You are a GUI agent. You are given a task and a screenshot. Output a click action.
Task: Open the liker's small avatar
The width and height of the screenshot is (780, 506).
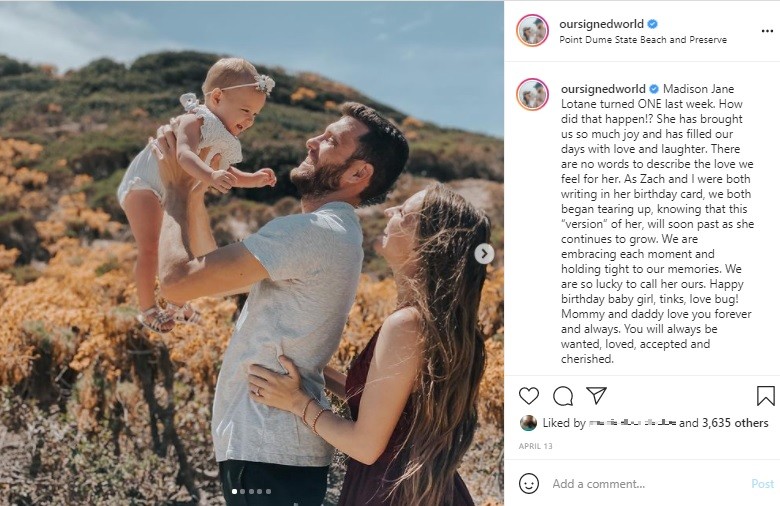[528, 423]
